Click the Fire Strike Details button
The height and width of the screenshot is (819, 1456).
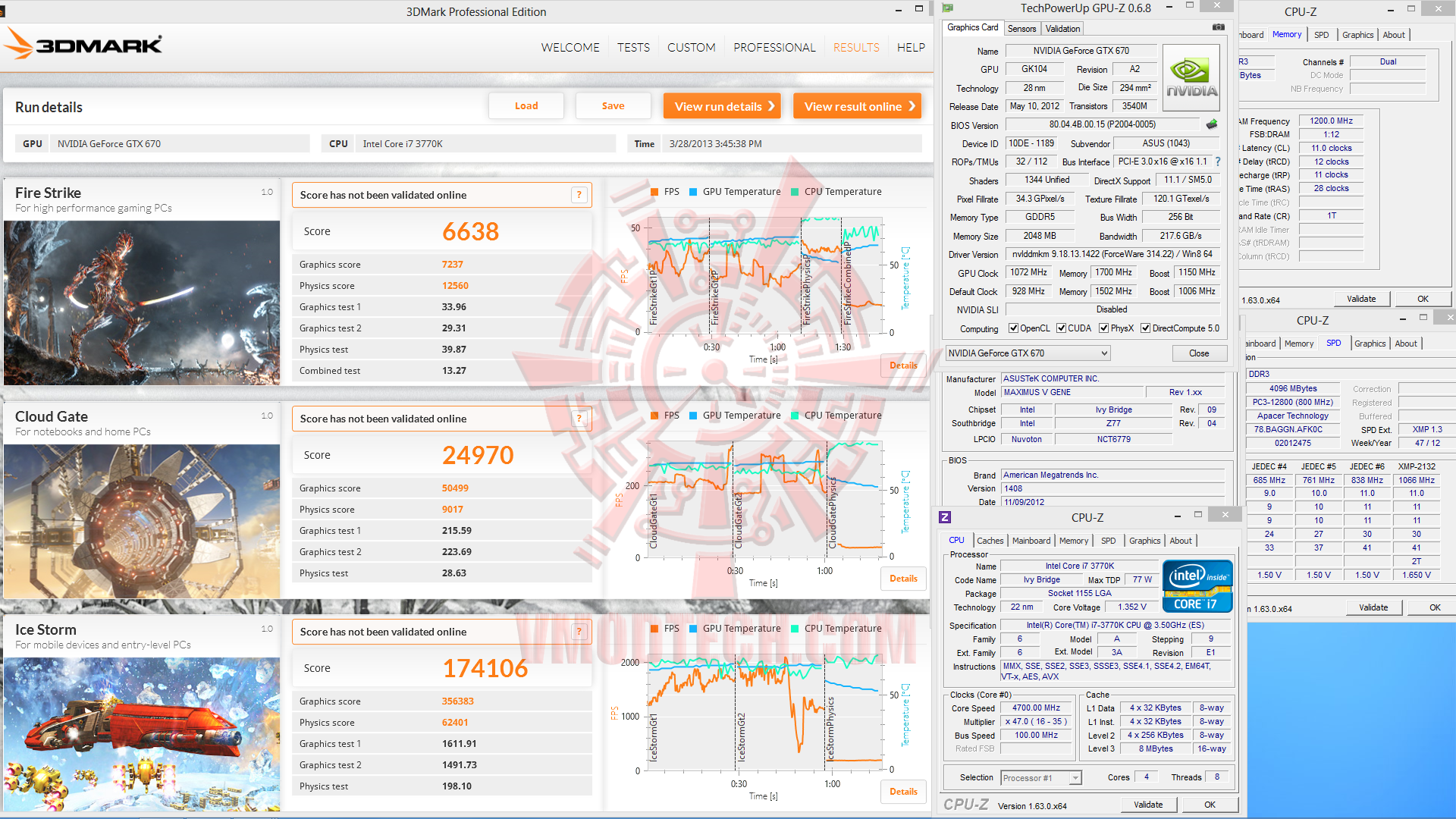coord(903,366)
